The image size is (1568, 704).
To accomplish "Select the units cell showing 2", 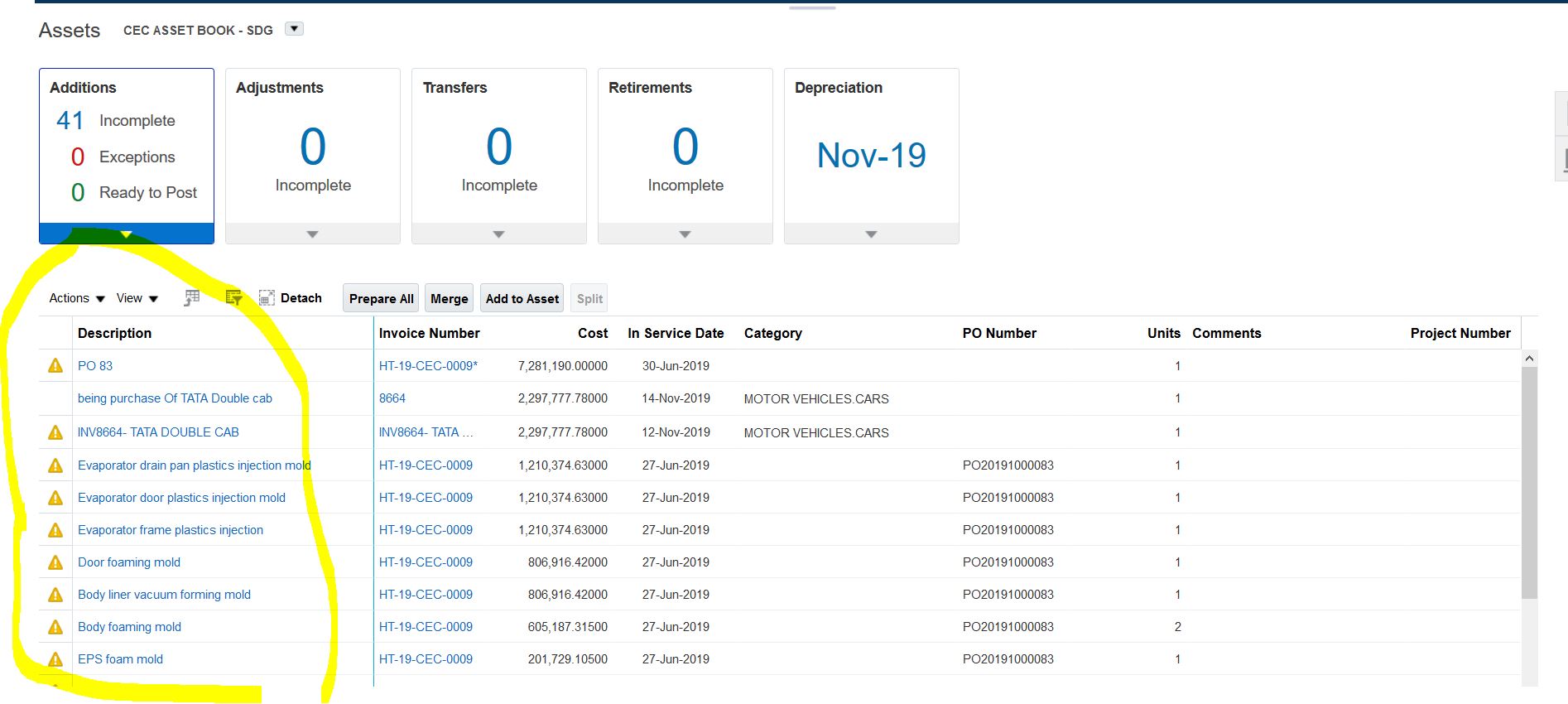I will point(1177,627).
